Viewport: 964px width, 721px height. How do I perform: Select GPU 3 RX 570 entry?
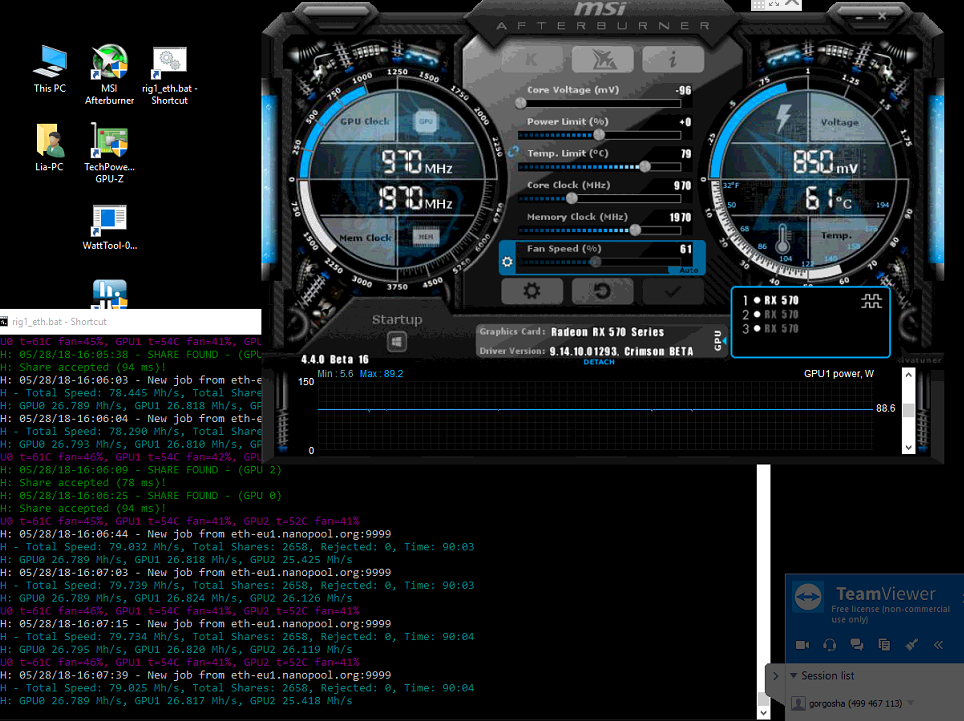click(770, 329)
